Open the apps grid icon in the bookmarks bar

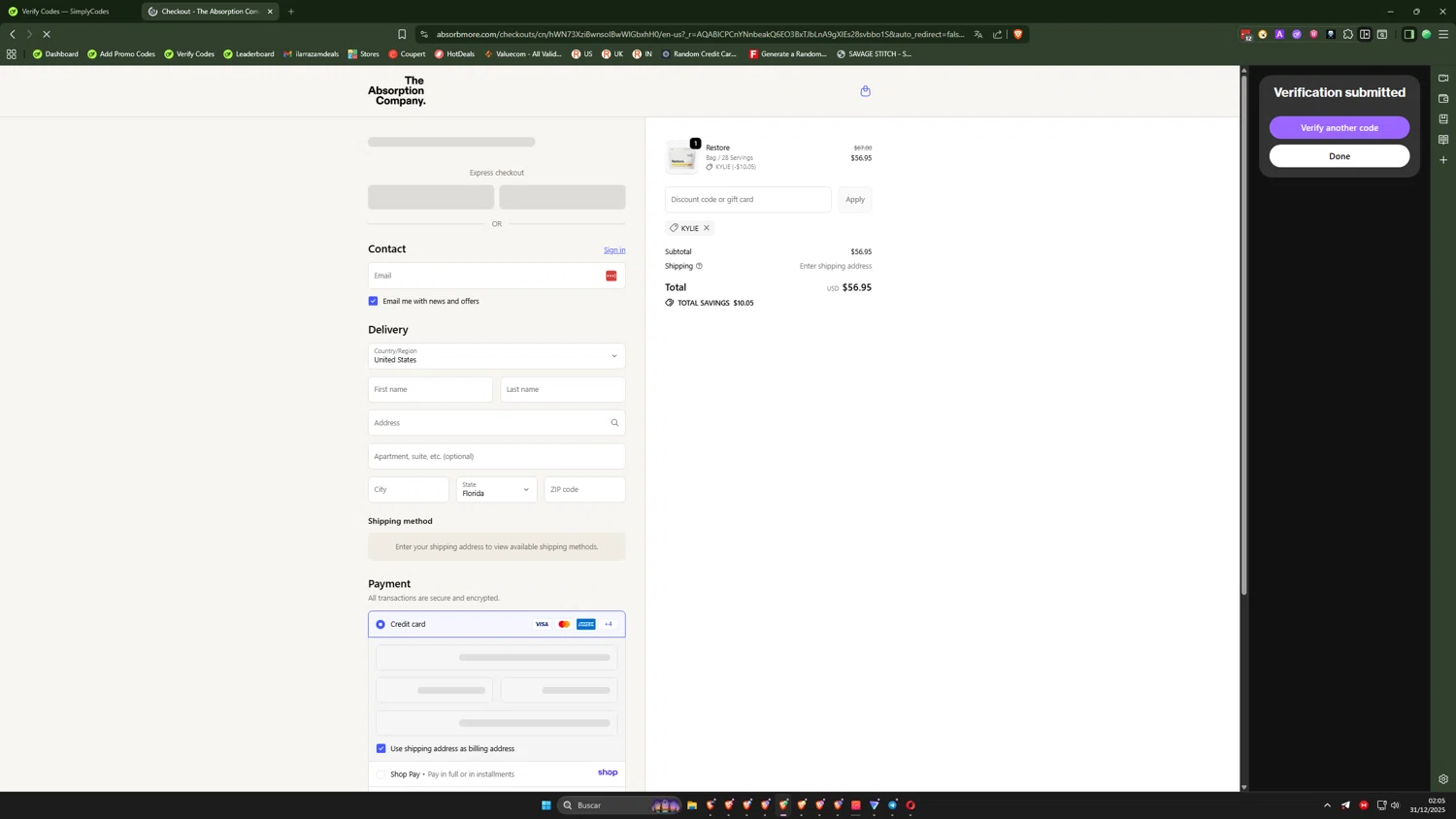12,54
